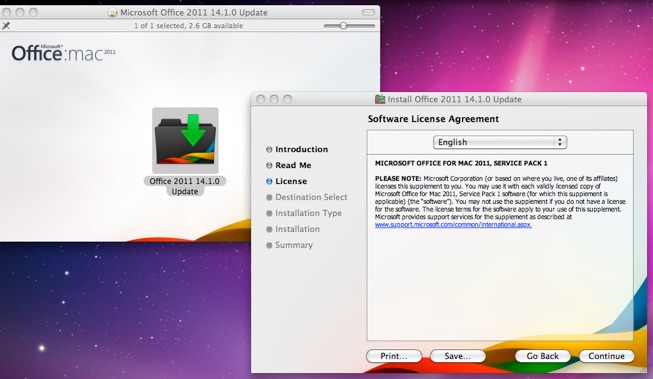Click the 'MICROSOFT OFFICE FOR MAC 2011, SERVICE PACK 1' heading
This screenshot has width=653, height=379.
click(x=461, y=163)
